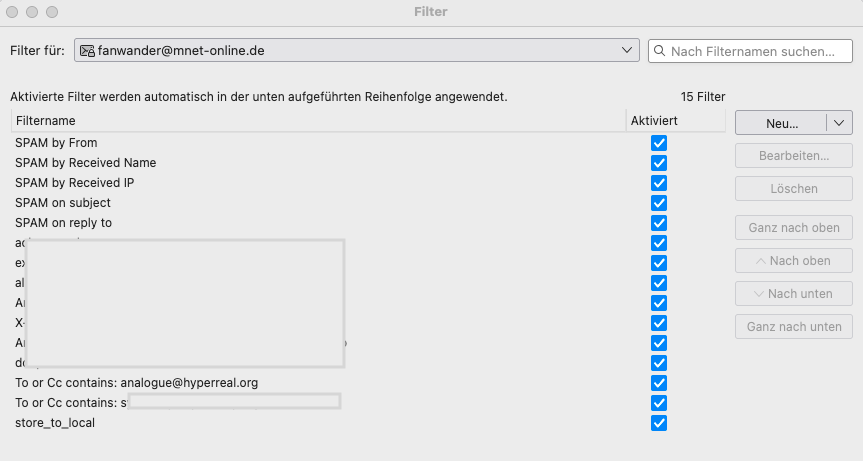The height and width of the screenshot is (461, 863).
Task: Click the Ganz nach oben button
Action: 794,227
